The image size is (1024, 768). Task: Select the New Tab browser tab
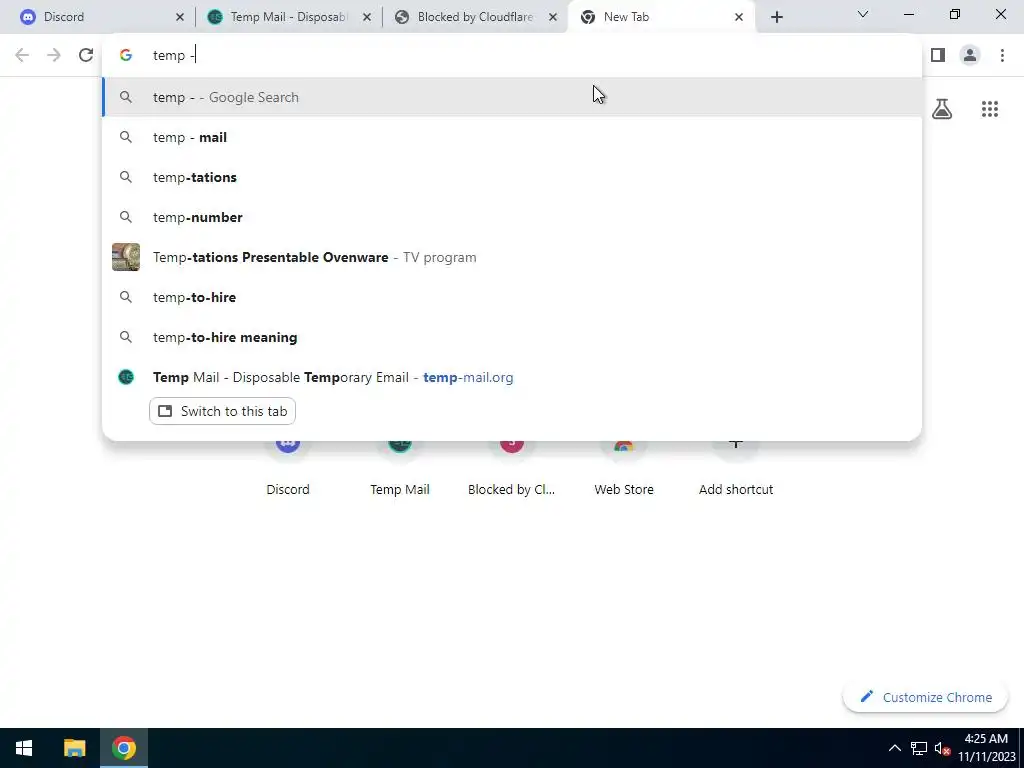661,17
